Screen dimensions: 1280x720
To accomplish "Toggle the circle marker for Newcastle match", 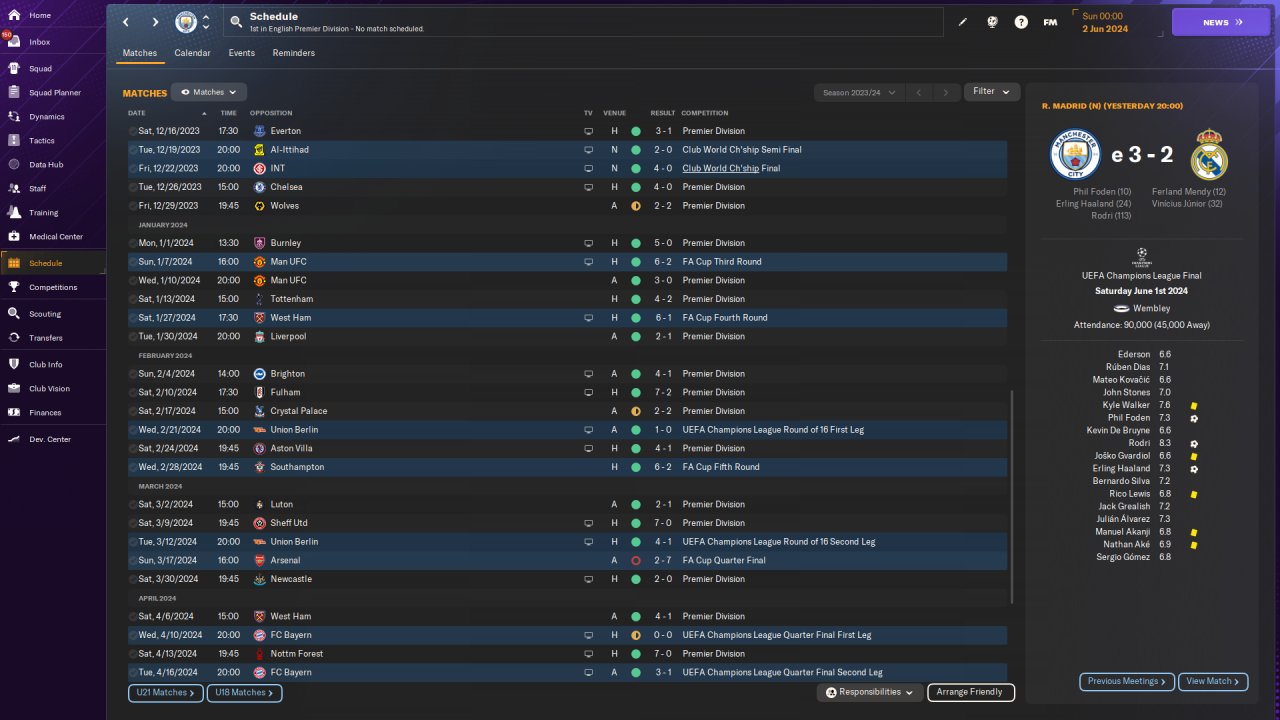I will pos(133,579).
